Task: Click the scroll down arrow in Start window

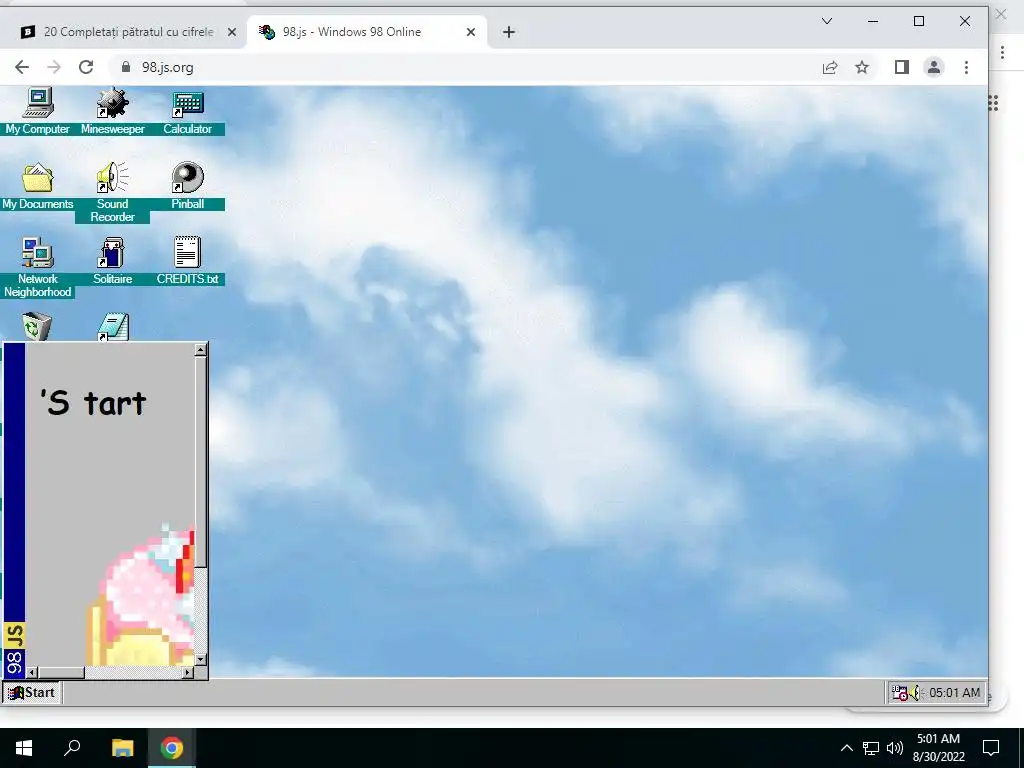Action: point(200,659)
